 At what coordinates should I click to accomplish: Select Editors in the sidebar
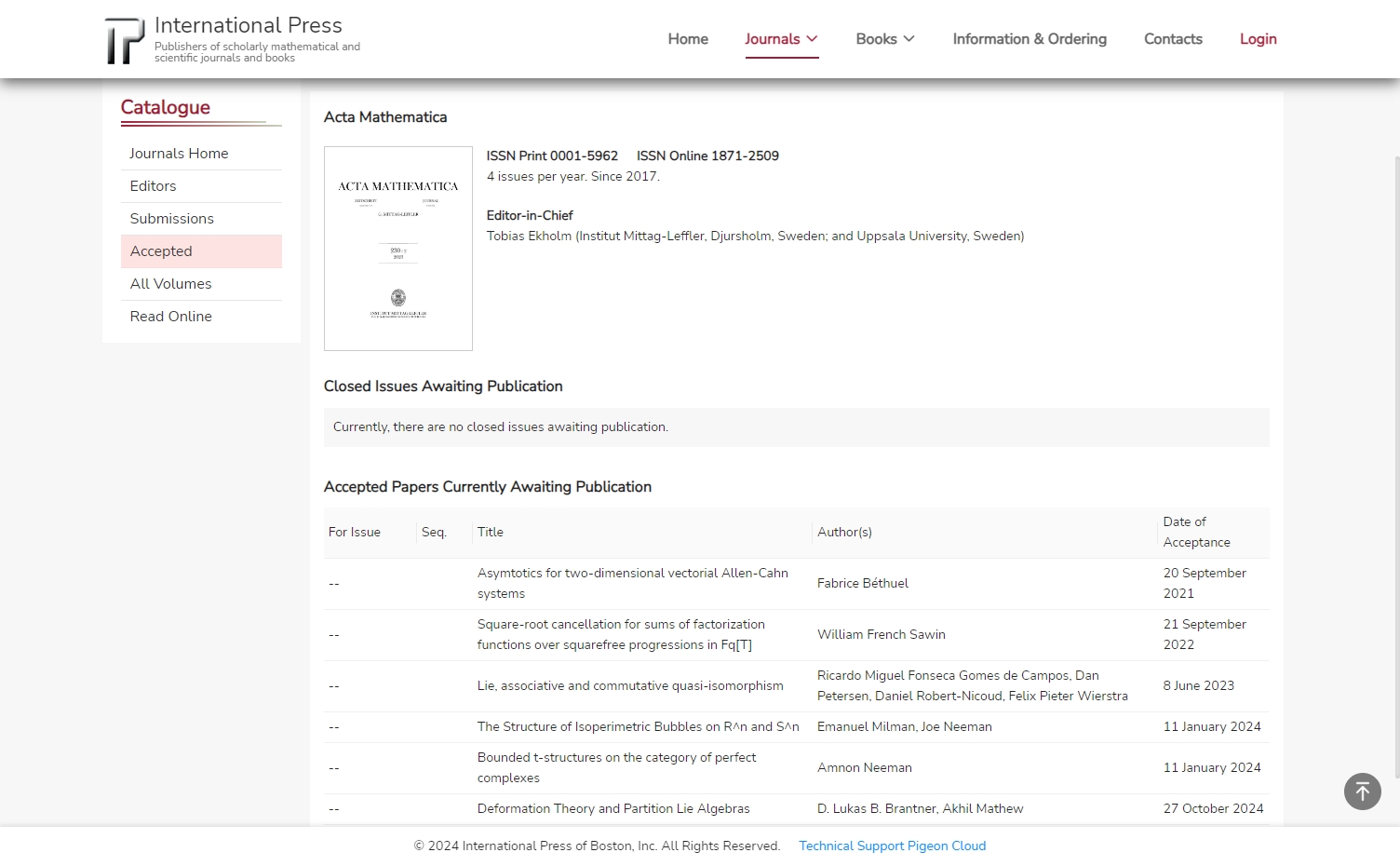[201, 186]
